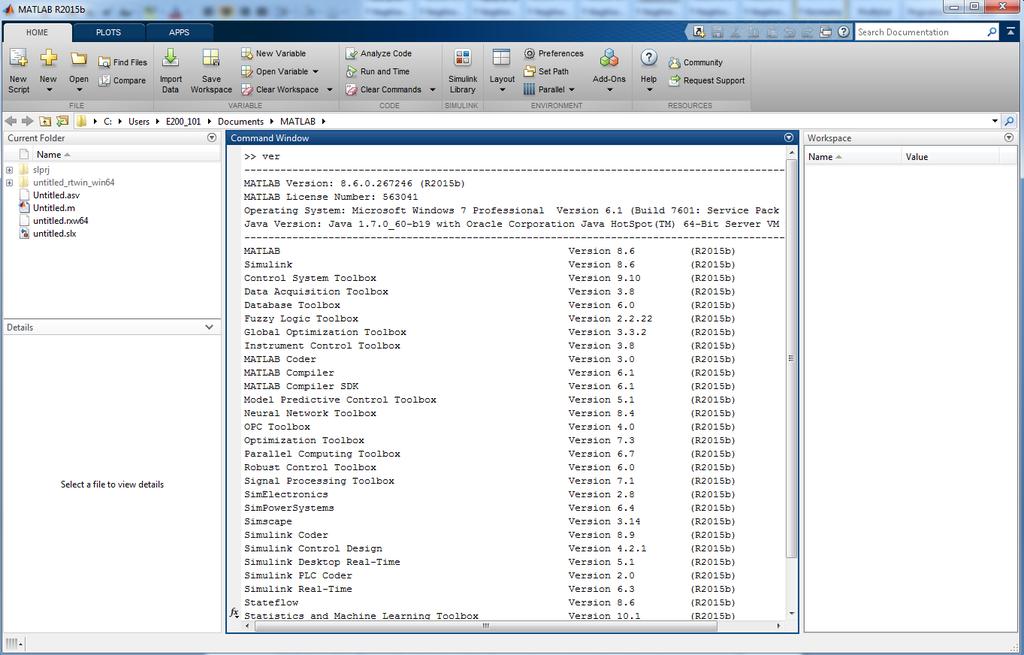
Task: Click E200_101 in the path bar
Action: click(184, 121)
